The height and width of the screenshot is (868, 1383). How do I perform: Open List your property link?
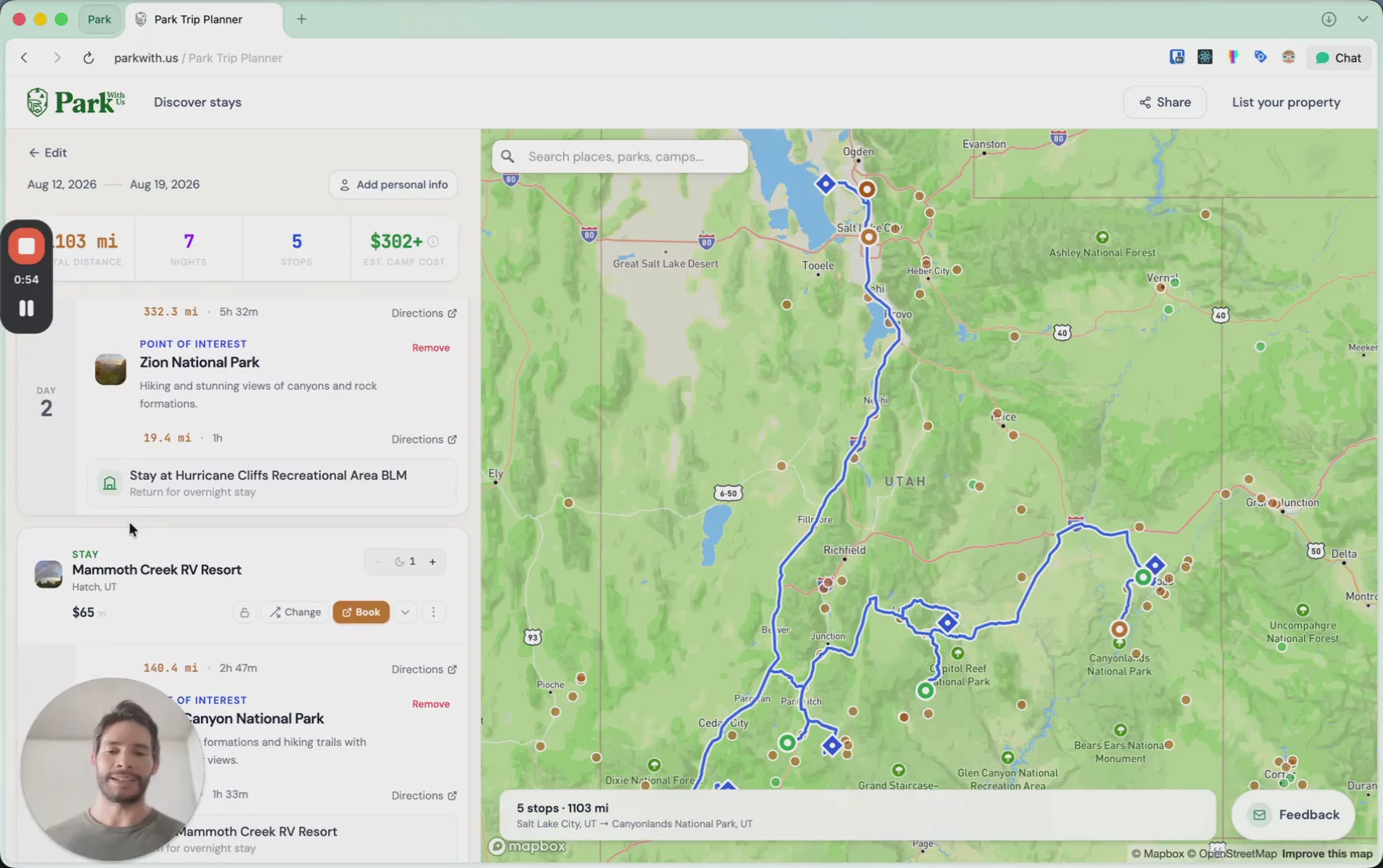tap(1286, 102)
